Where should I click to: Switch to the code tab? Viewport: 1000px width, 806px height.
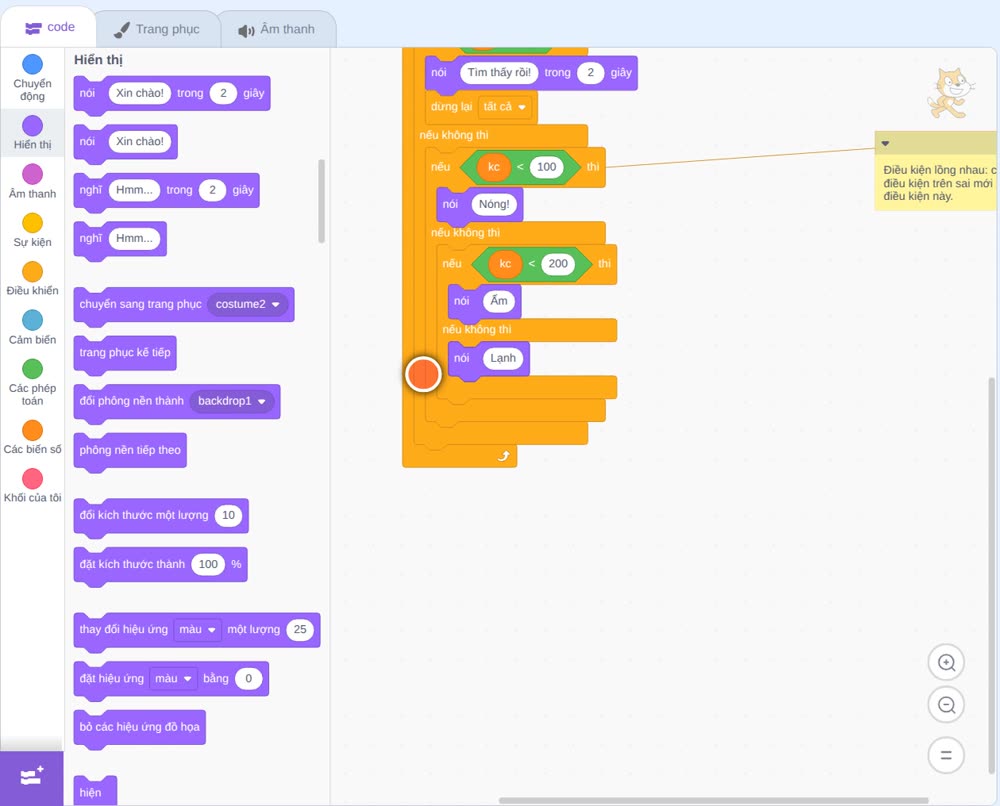click(x=49, y=27)
